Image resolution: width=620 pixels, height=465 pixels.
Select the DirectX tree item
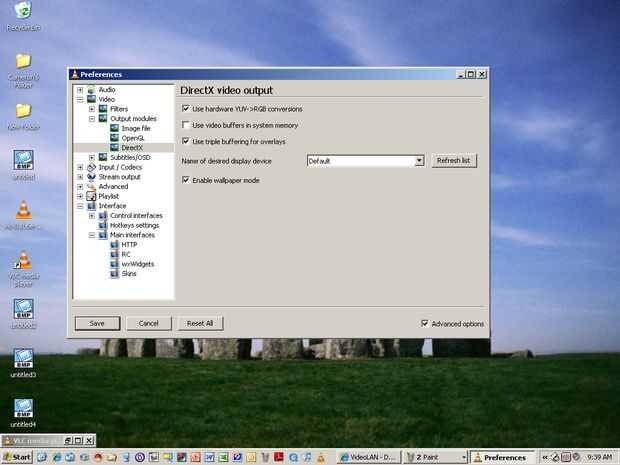coord(132,147)
